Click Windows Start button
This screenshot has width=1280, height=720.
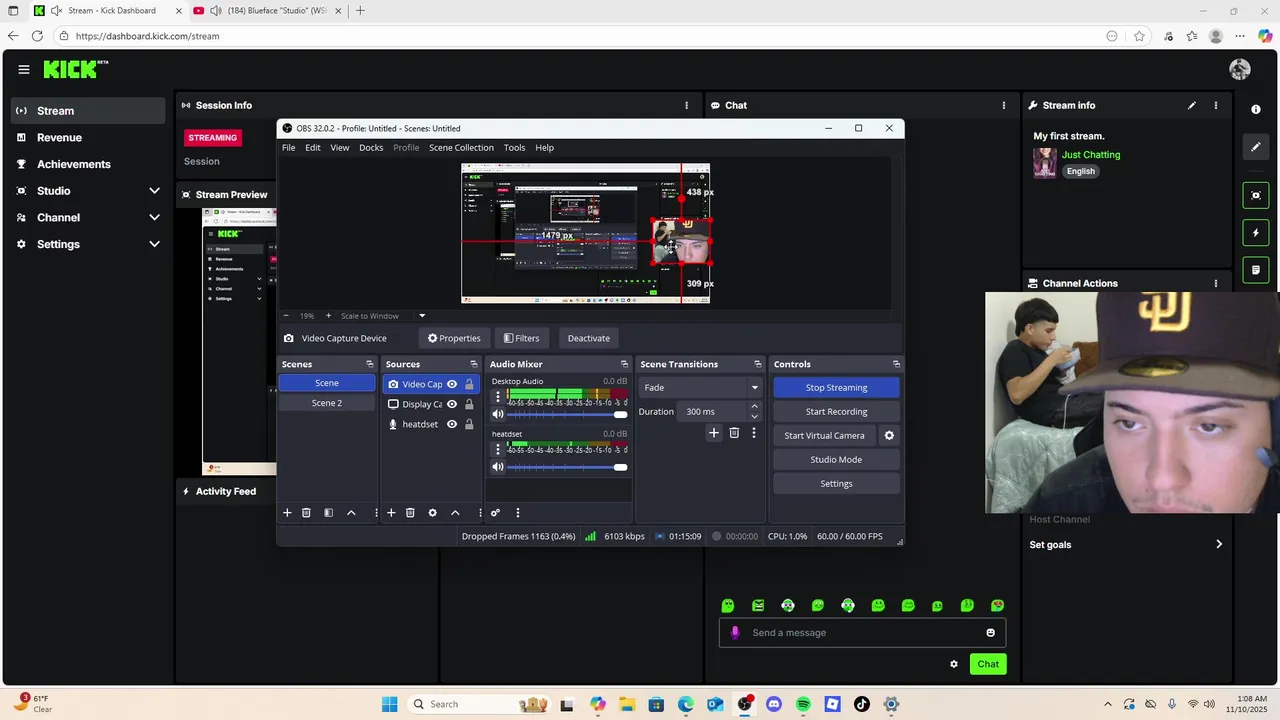tap(390, 704)
